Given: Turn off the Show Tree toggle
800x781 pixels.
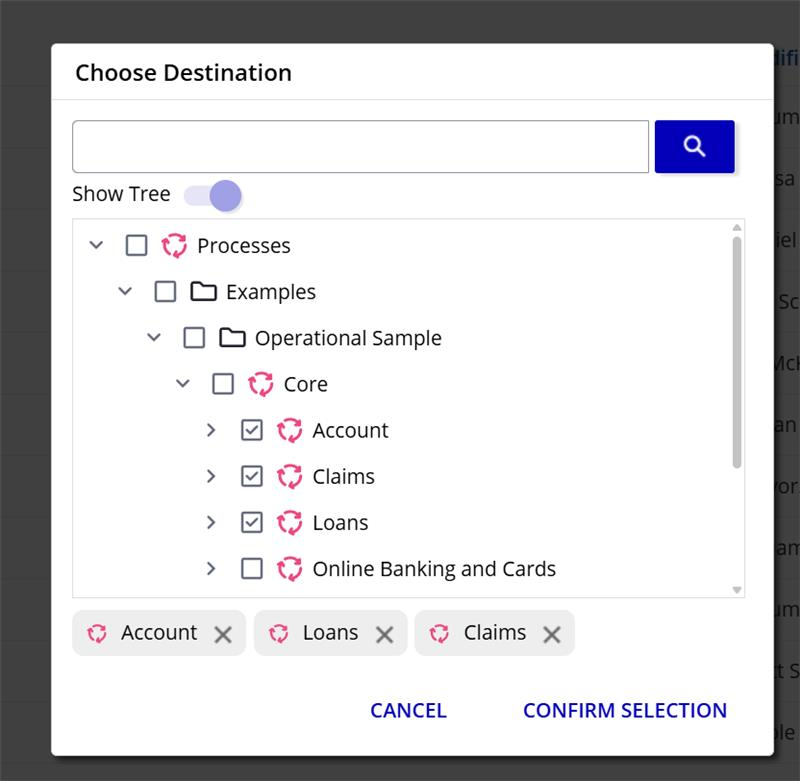Looking at the screenshot, I should 214,195.
